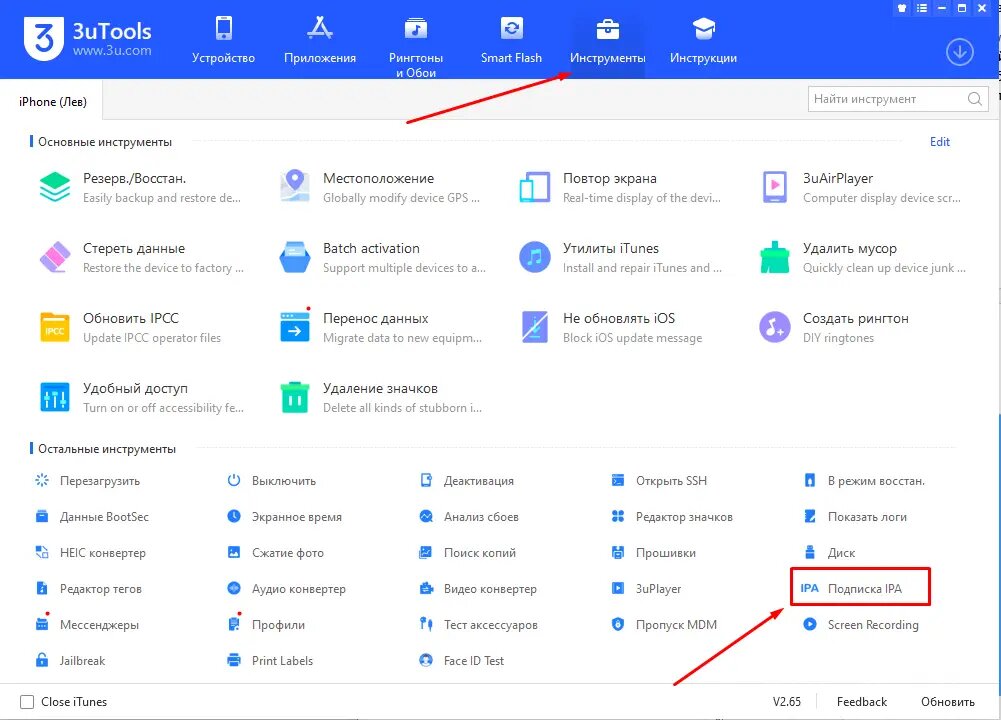Click the Feedback link
The height and width of the screenshot is (720, 1001).
[x=862, y=701]
